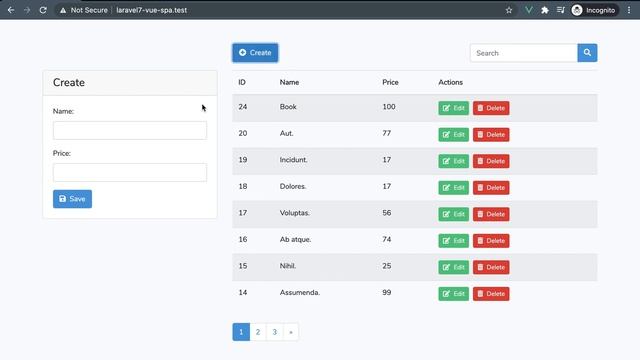Click the price cell '100'
The height and width of the screenshot is (360, 640).
tap(389, 107)
